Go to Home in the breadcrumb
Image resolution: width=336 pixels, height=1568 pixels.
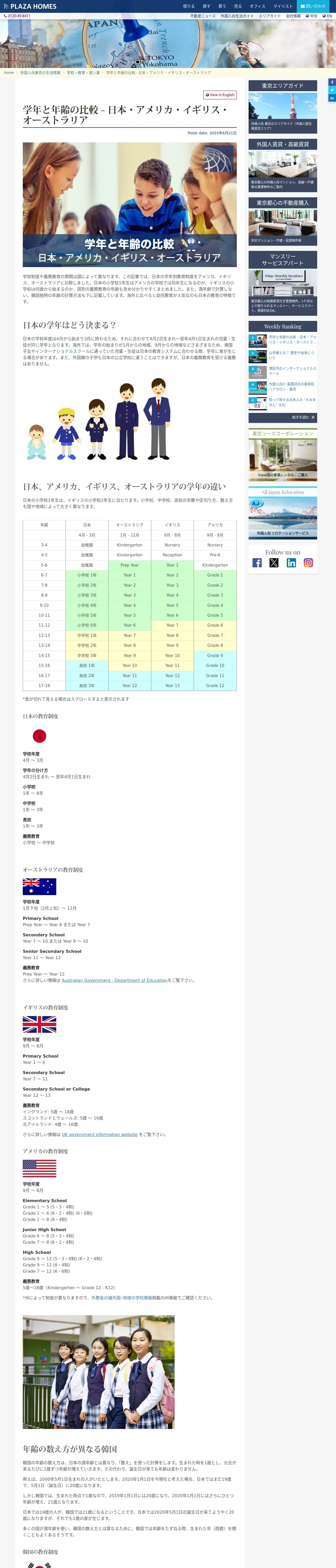pyautogui.click(x=9, y=72)
